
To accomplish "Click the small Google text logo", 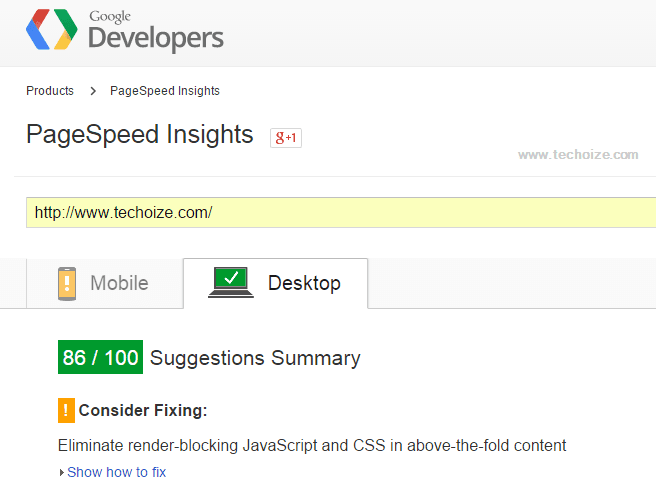I will 110,17.
